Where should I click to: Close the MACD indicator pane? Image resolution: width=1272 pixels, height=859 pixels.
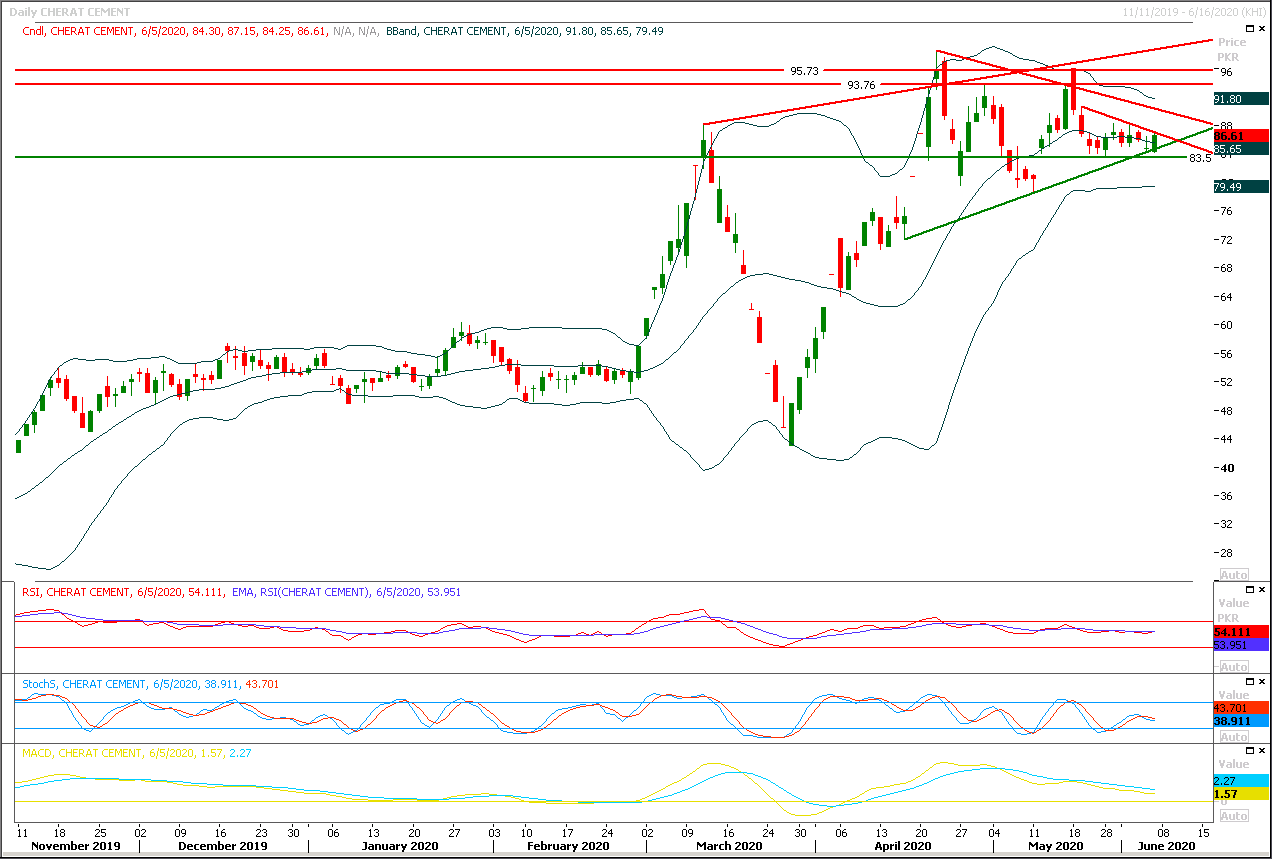click(x=1261, y=751)
